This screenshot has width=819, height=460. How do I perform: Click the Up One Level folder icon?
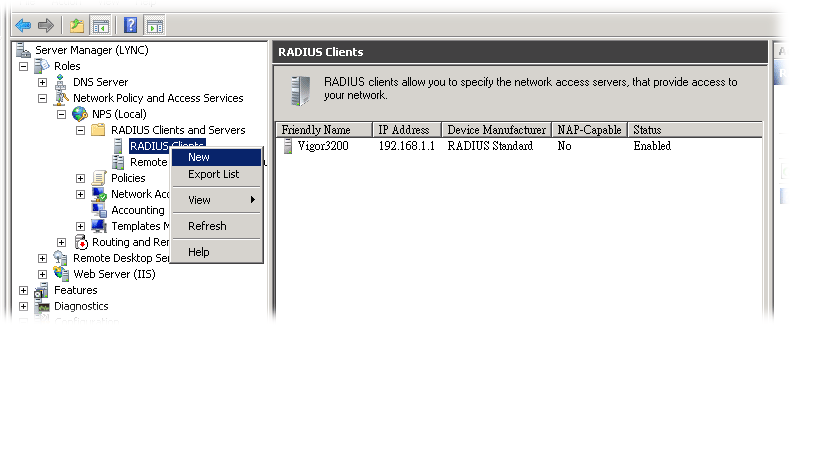pos(77,25)
